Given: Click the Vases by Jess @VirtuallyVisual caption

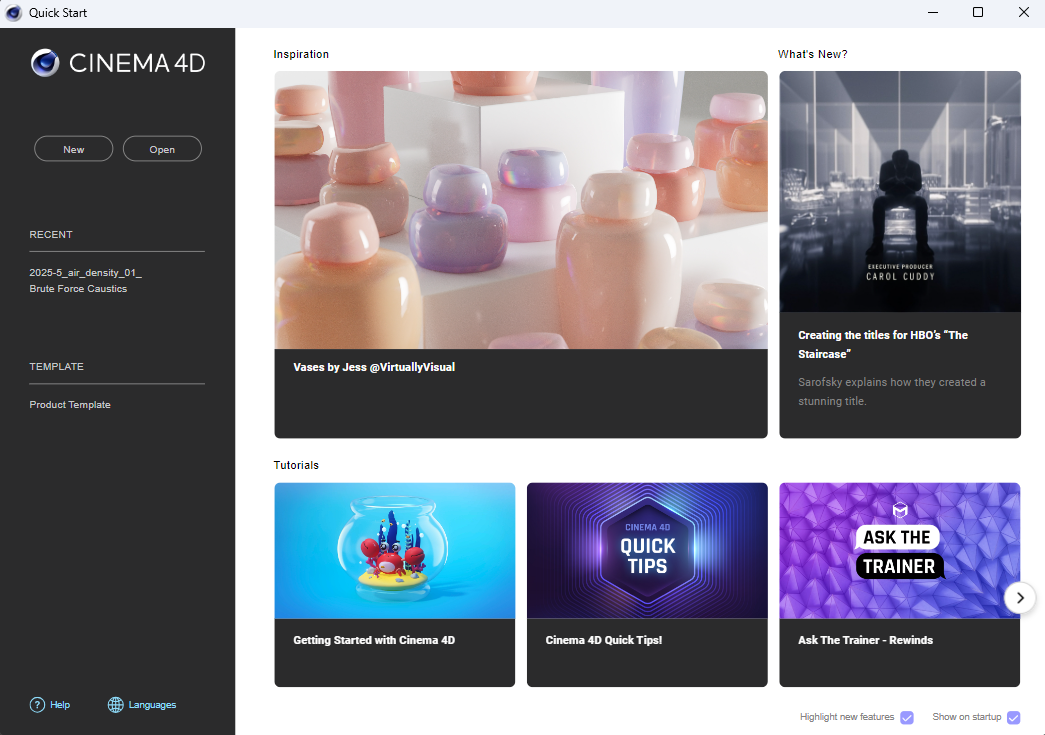Looking at the screenshot, I should point(374,367).
